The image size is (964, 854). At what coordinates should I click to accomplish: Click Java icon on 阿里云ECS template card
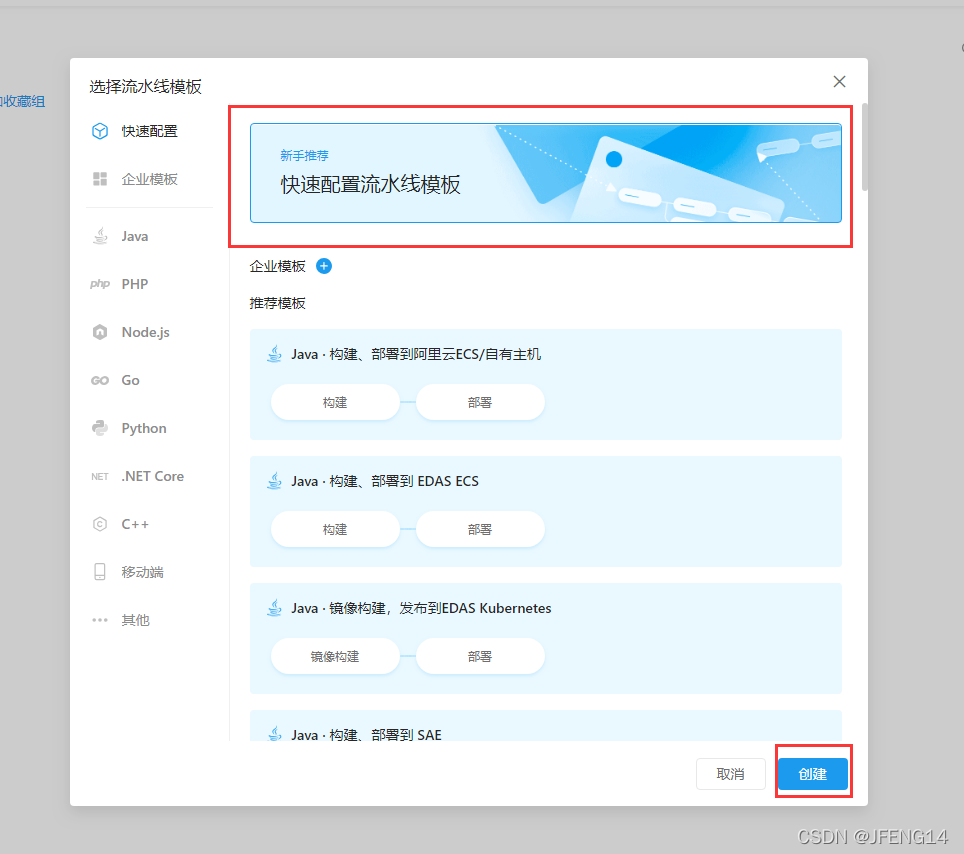[x=274, y=354]
